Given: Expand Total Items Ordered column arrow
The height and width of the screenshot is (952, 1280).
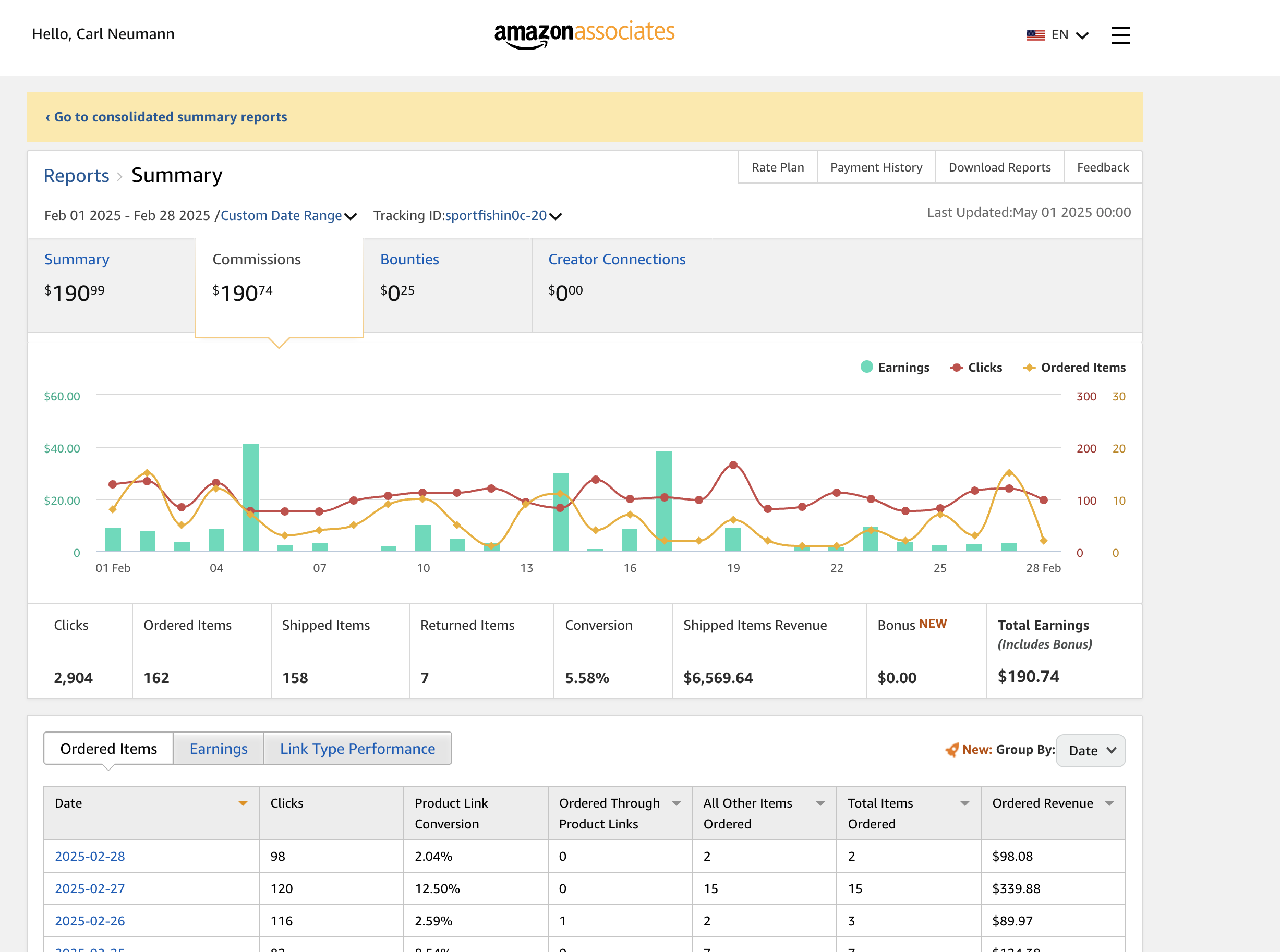Looking at the screenshot, I should pos(964,803).
